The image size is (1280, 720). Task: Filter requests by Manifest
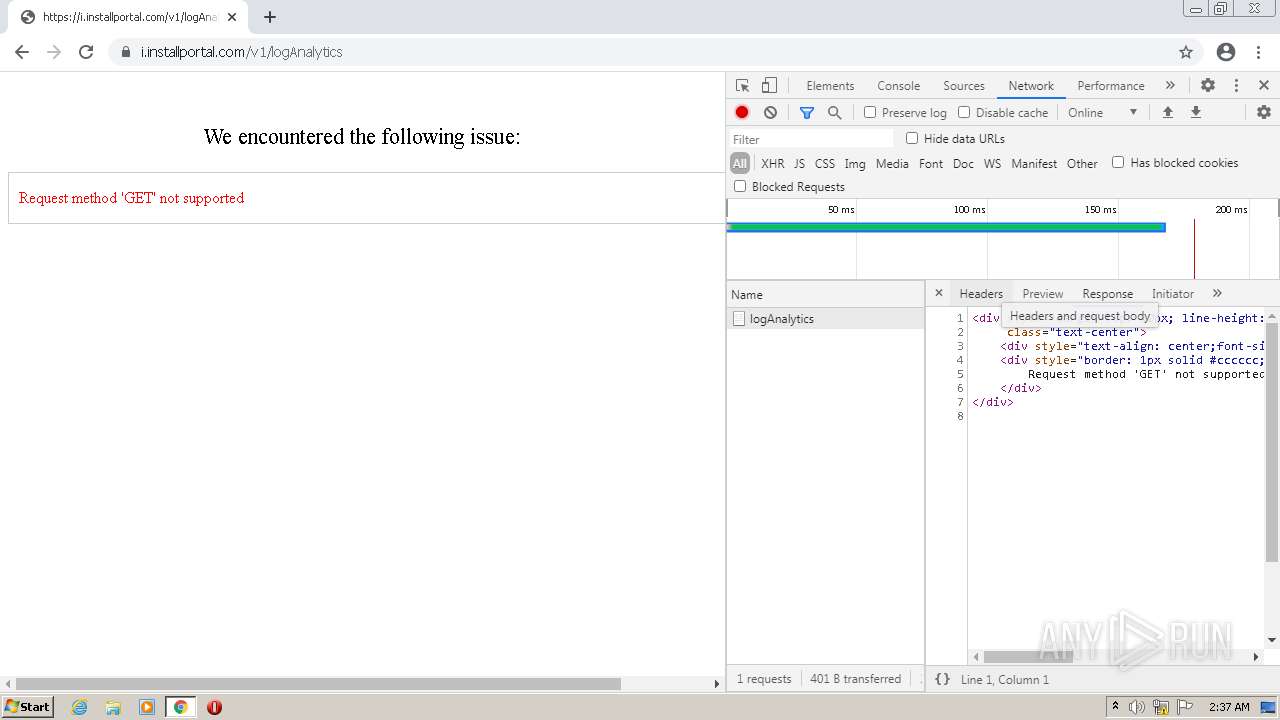1034,163
